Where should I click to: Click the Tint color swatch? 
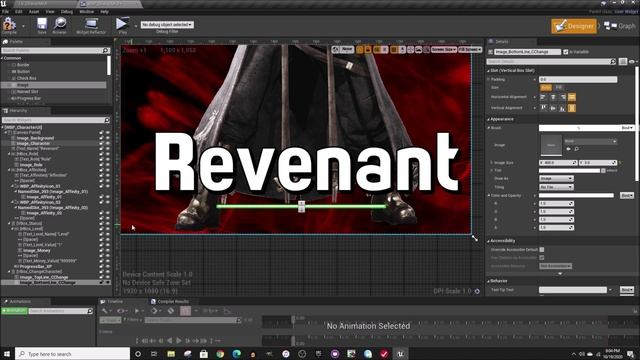569,171
